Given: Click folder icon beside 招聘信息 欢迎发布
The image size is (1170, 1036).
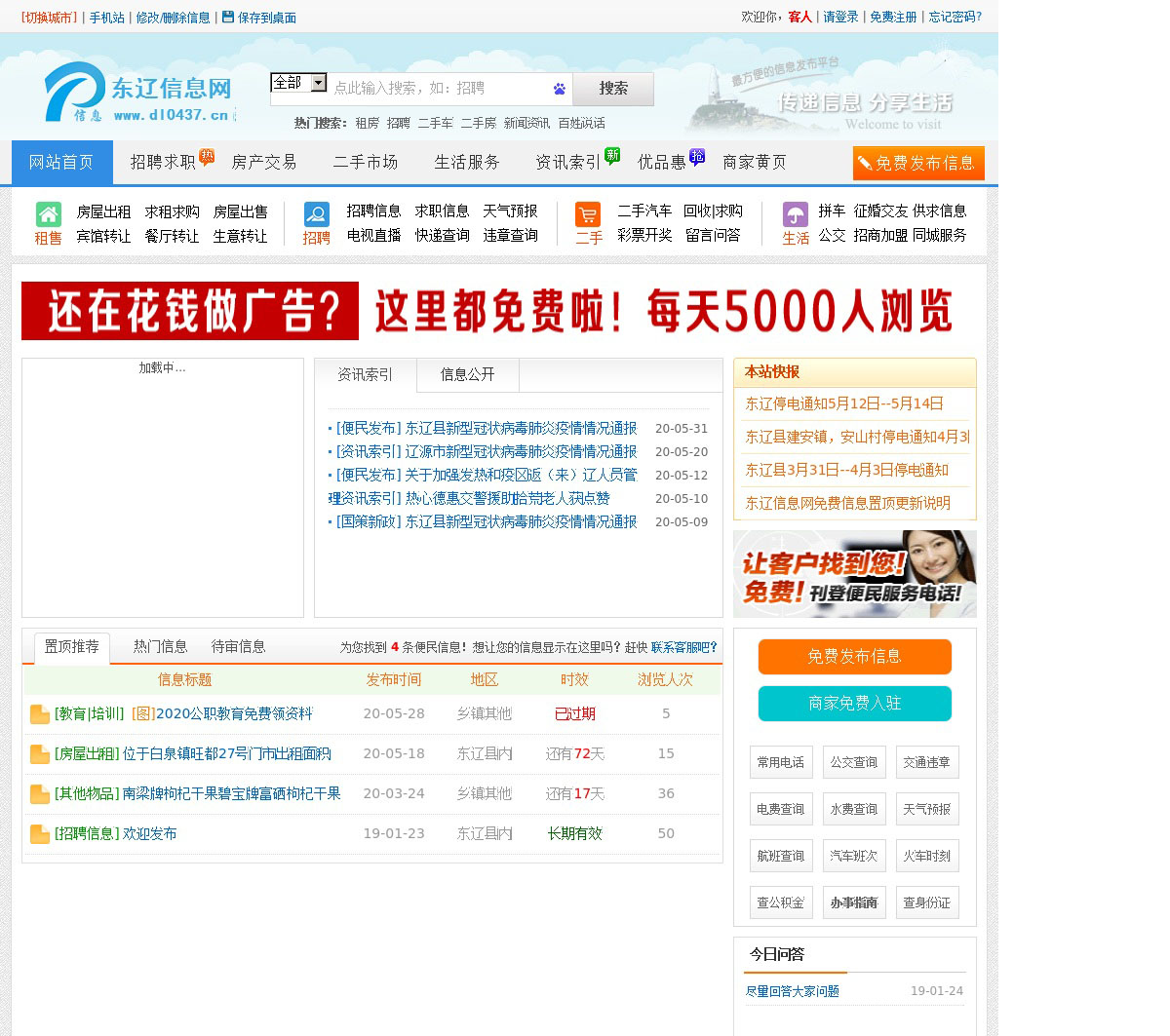Looking at the screenshot, I should tap(40, 834).
